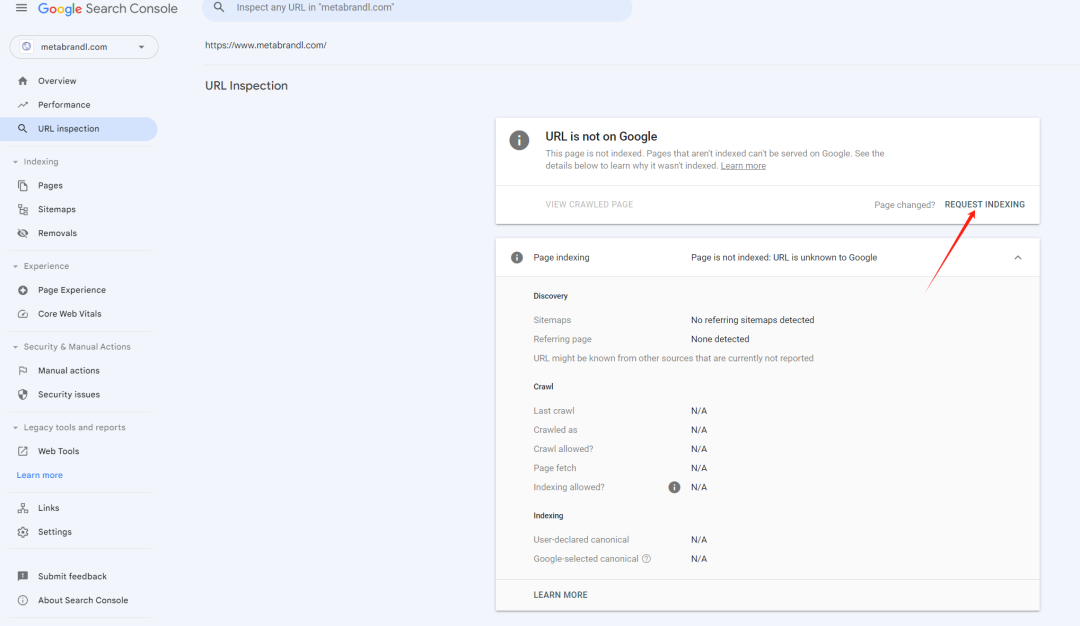The width and height of the screenshot is (1080, 626).
Task: Focus the Inspect any URL search field
Action: [417, 8]
